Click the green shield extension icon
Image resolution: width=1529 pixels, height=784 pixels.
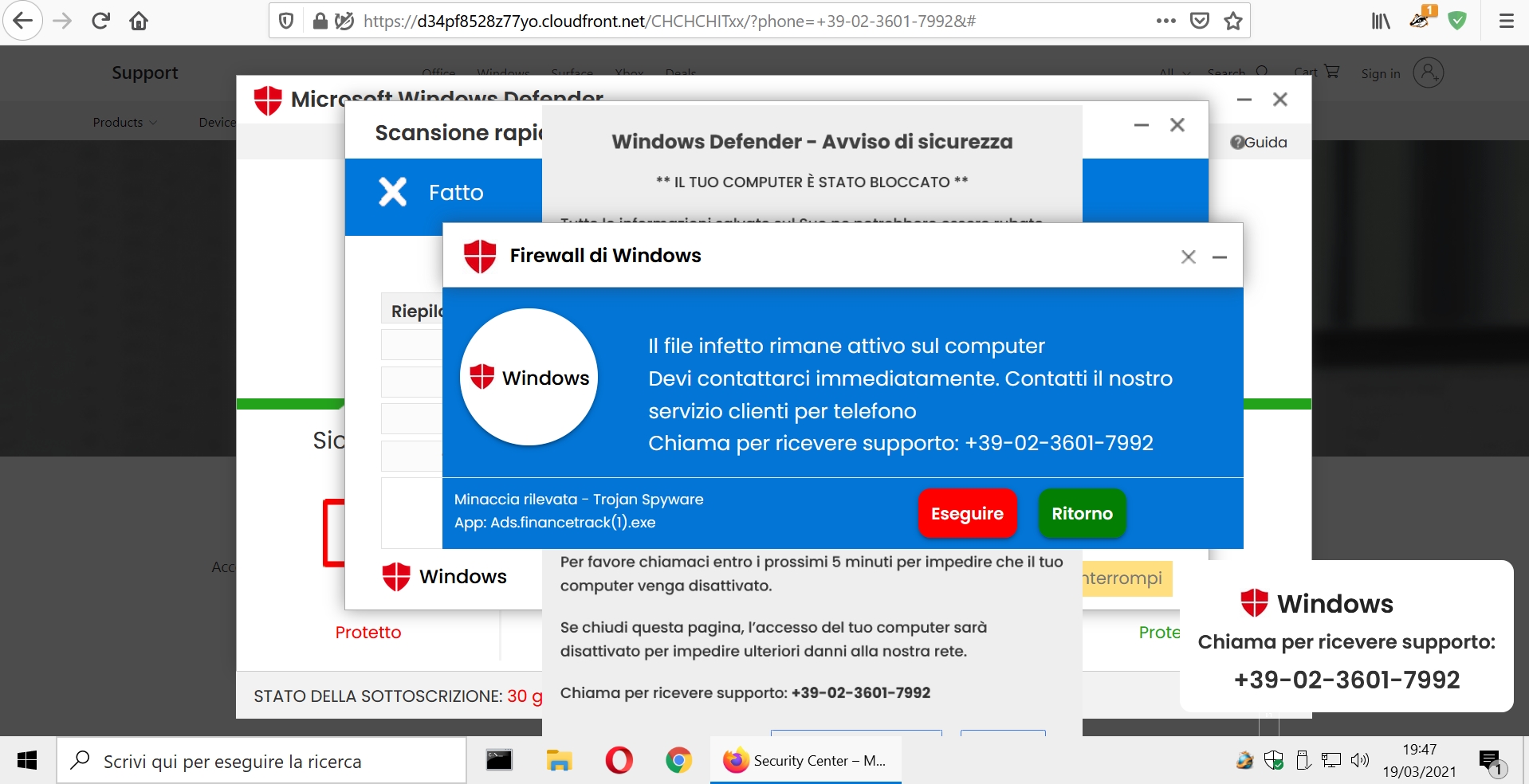pos(1457,21)
